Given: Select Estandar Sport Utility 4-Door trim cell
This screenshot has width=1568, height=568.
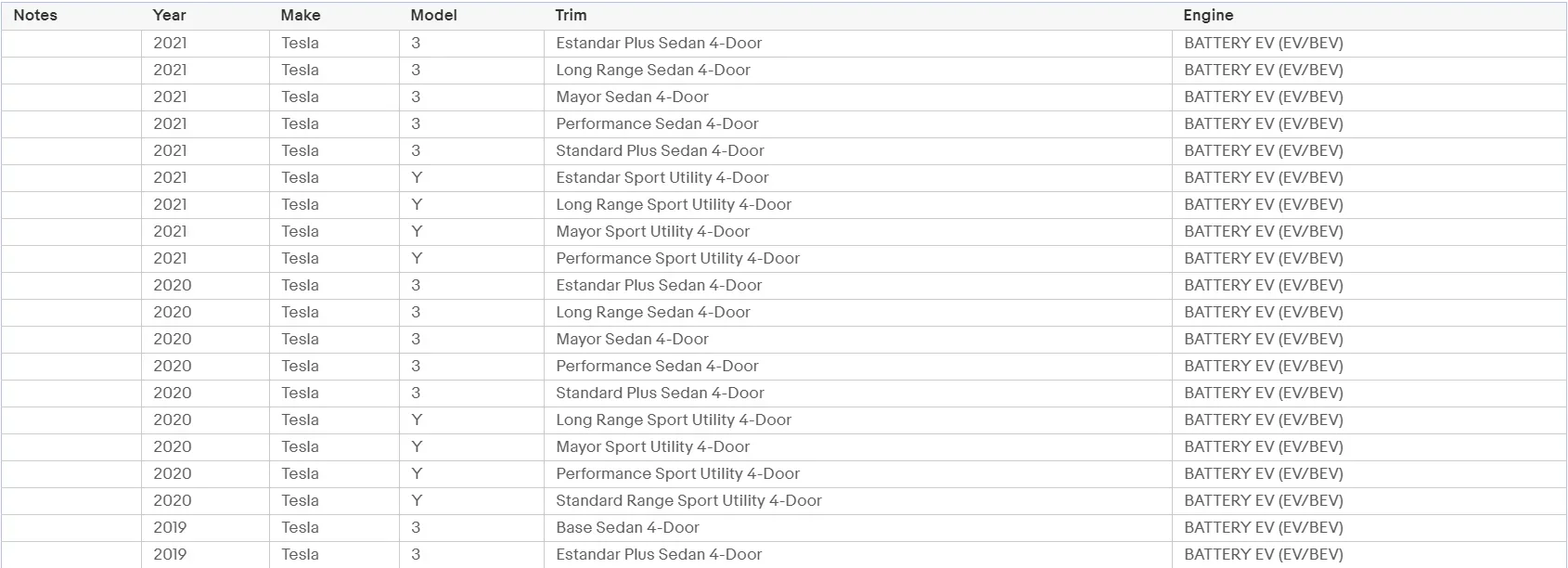Looking at the screenshot, I should pyautogui.click(x=662, y=177).
